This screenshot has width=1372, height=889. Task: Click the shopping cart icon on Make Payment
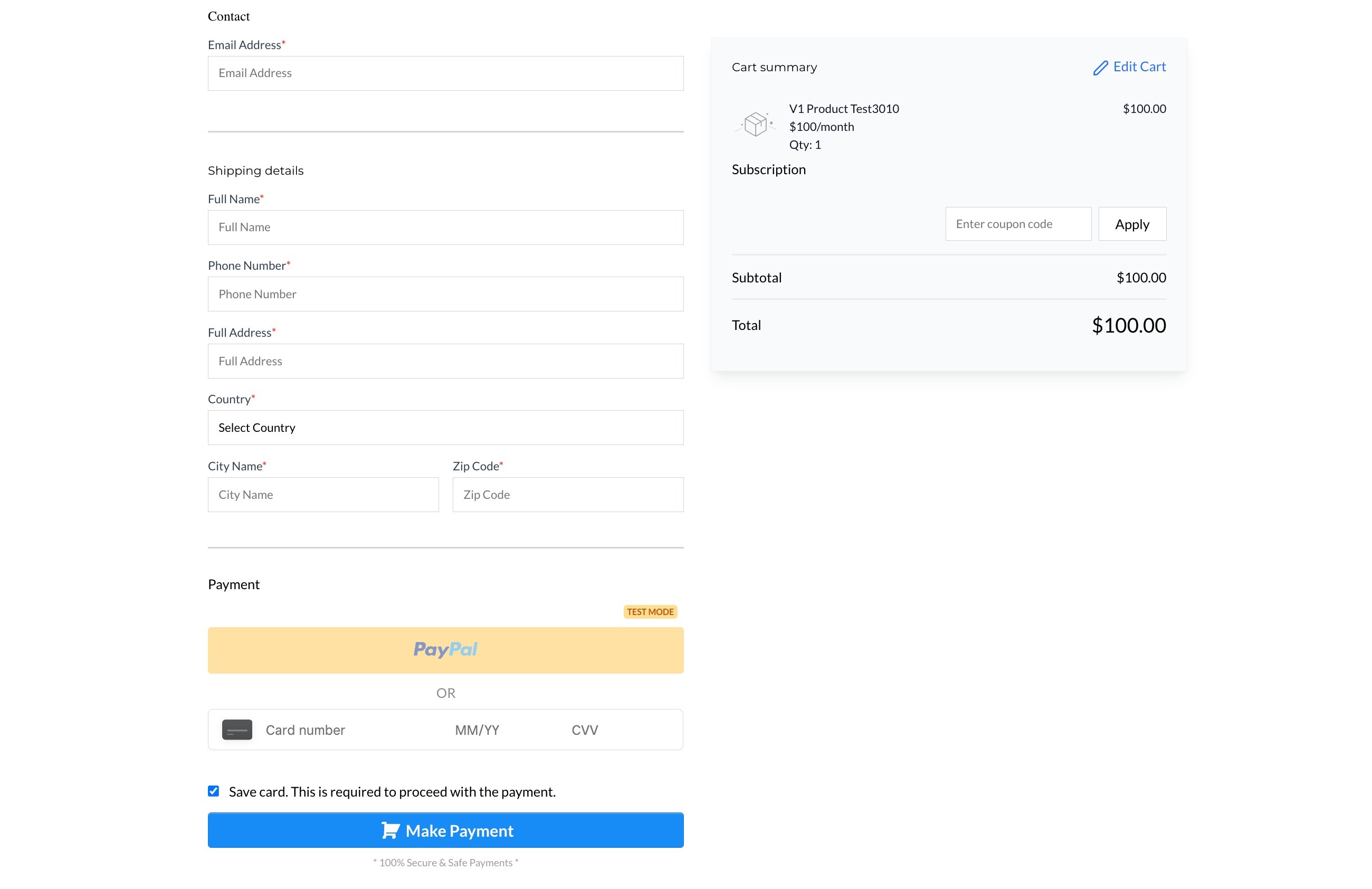390,830
